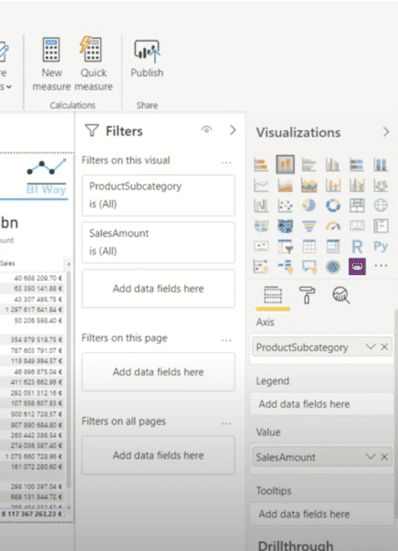Select the Decomposition tree visual
The width and height of the screenshot is (398, 551).
click(285, 266)
